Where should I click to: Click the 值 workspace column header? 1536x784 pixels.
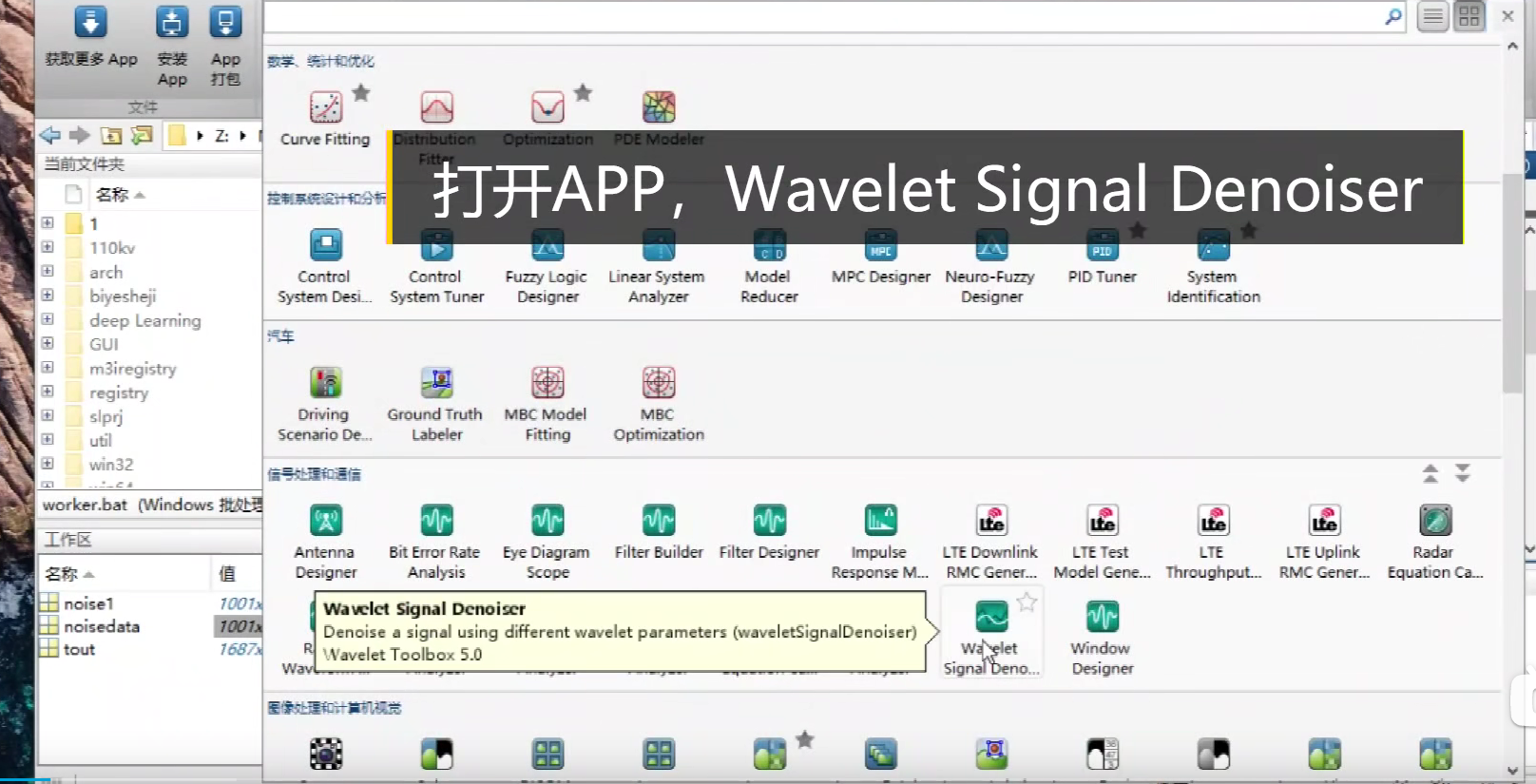click(x=228, y=573)
